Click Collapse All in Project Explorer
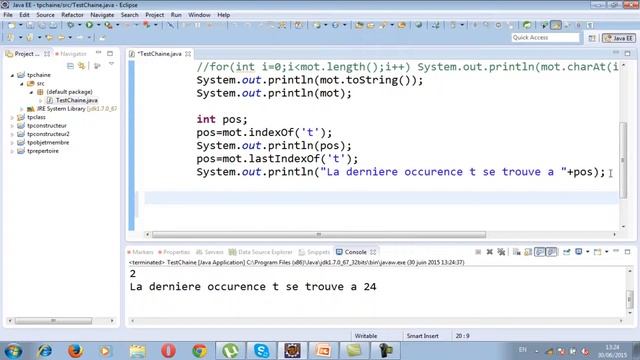The image size is (640, 360). click(x=70, y=66)
